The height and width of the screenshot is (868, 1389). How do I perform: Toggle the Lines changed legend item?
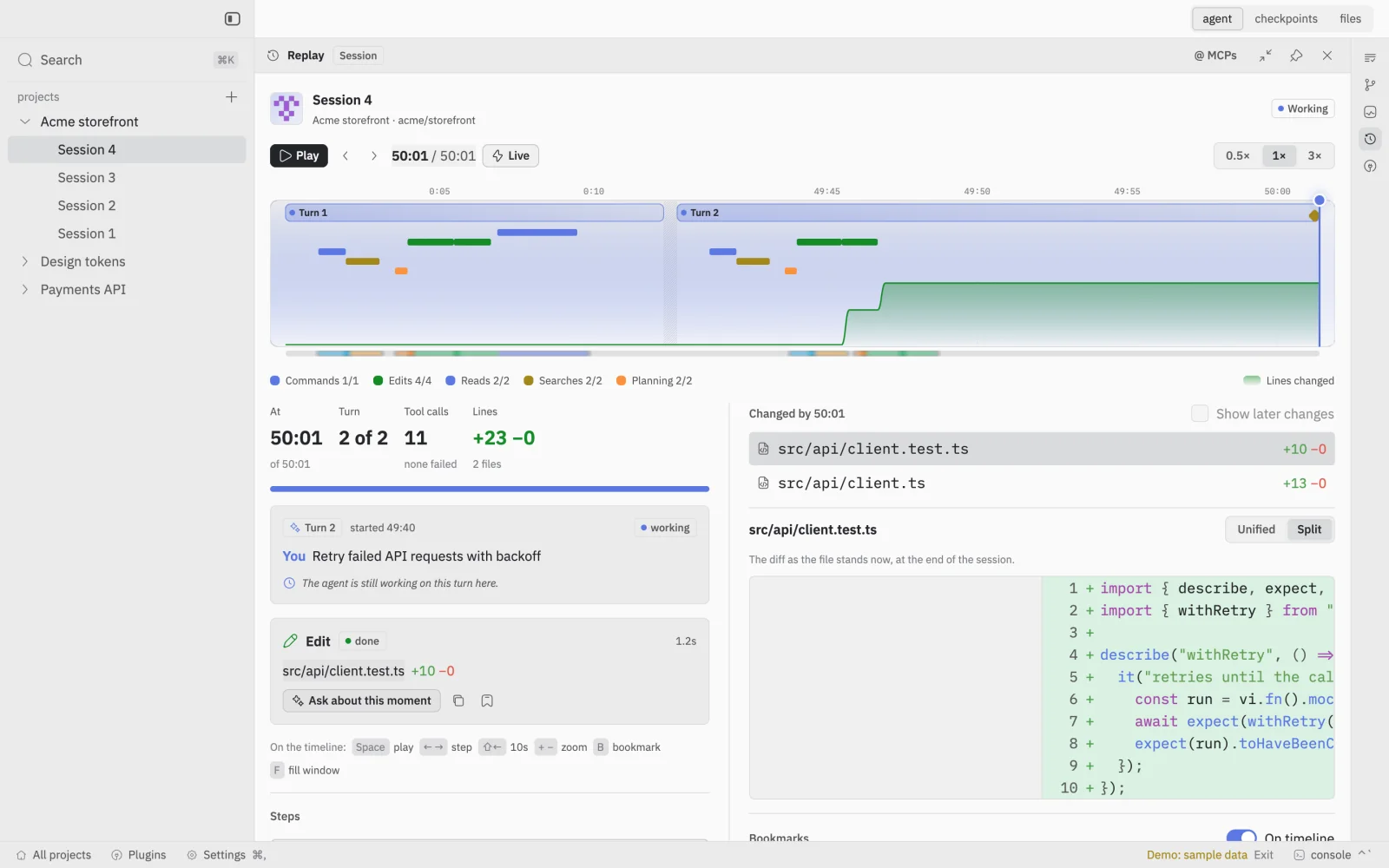point(1288,380)
